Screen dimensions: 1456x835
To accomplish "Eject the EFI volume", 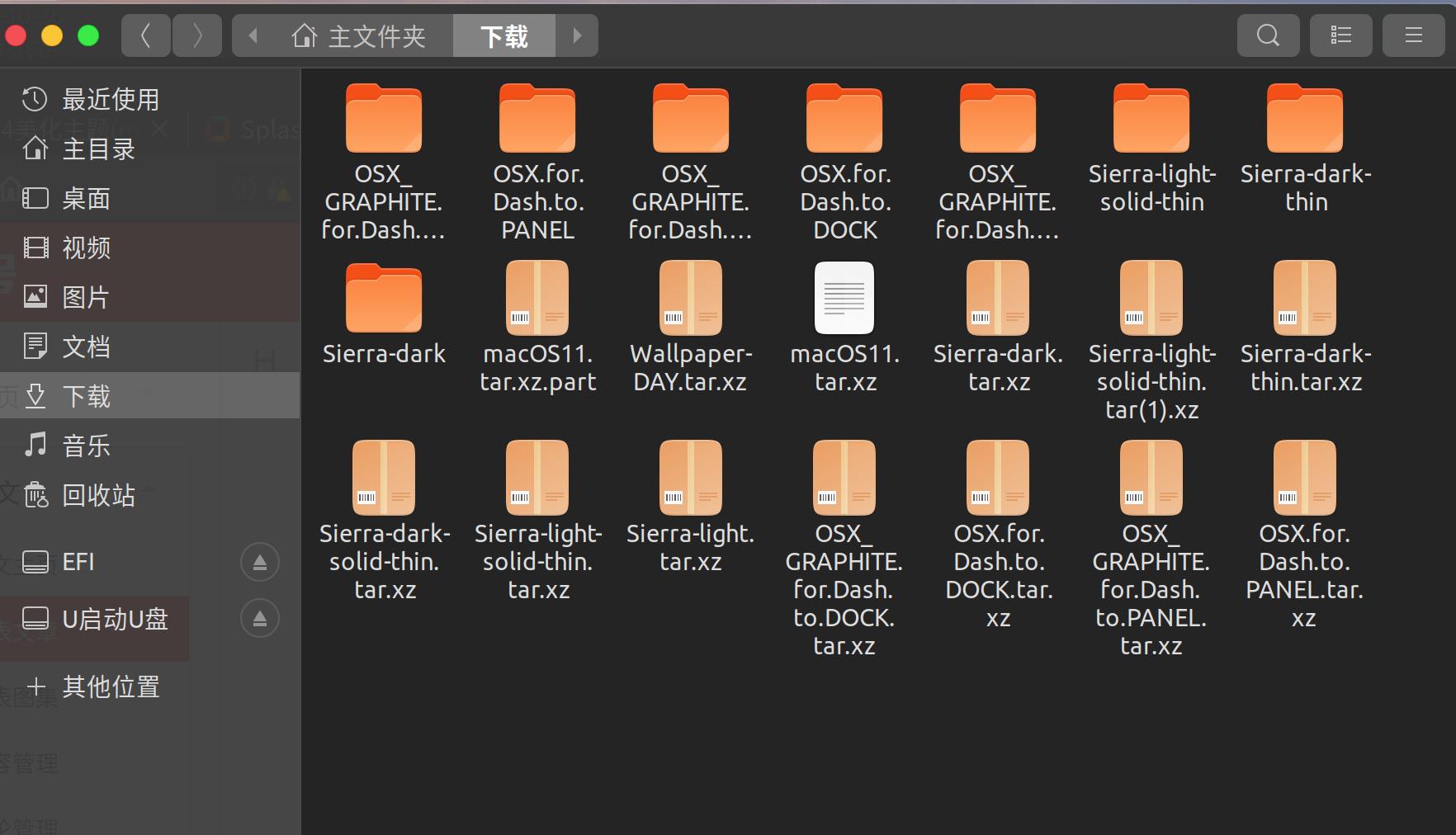I will pos(260,562).
